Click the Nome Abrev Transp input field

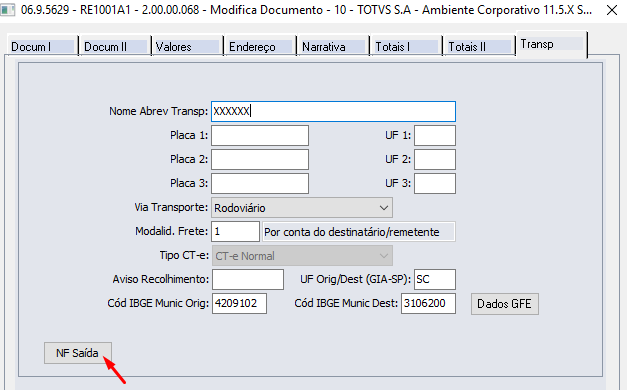tap(333, 111)
